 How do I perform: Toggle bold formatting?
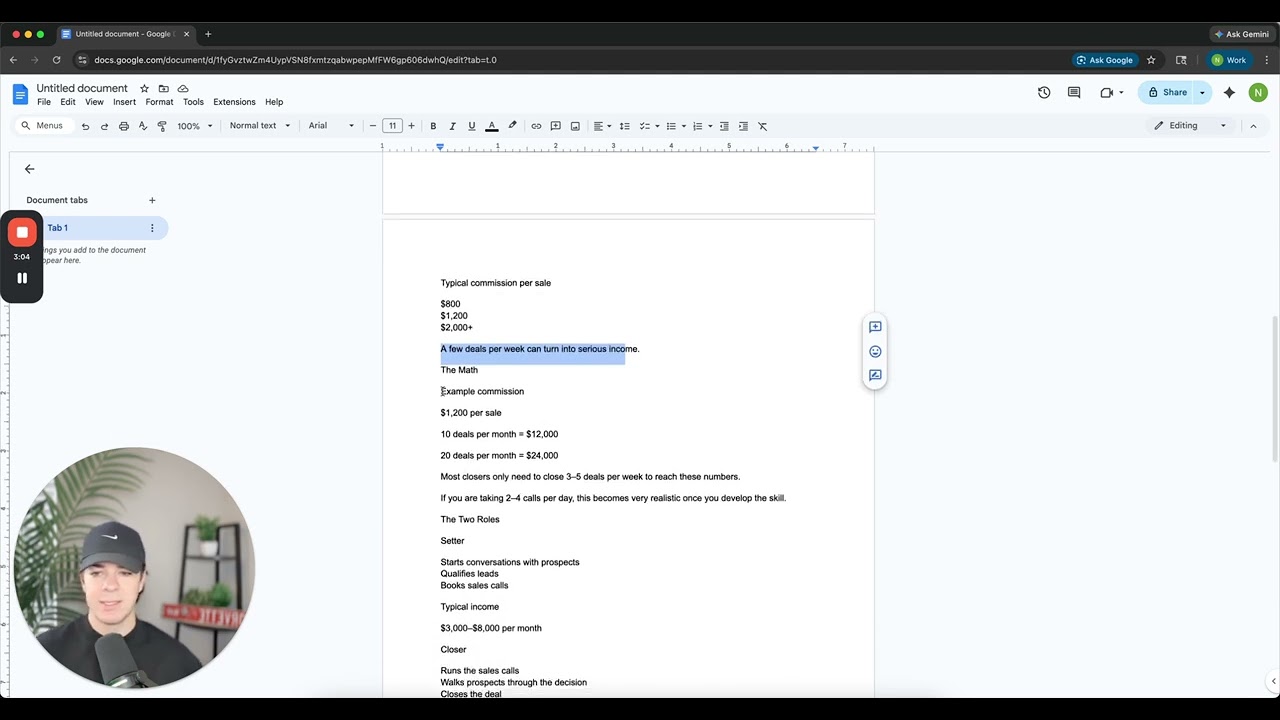click(433, 126)
